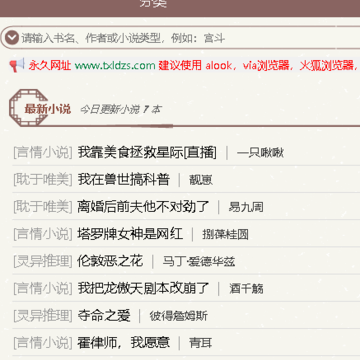The width and height of the screenshot is (360, 360).
Task: Open novel 夺命之爱
Action: tap(104, 315)
